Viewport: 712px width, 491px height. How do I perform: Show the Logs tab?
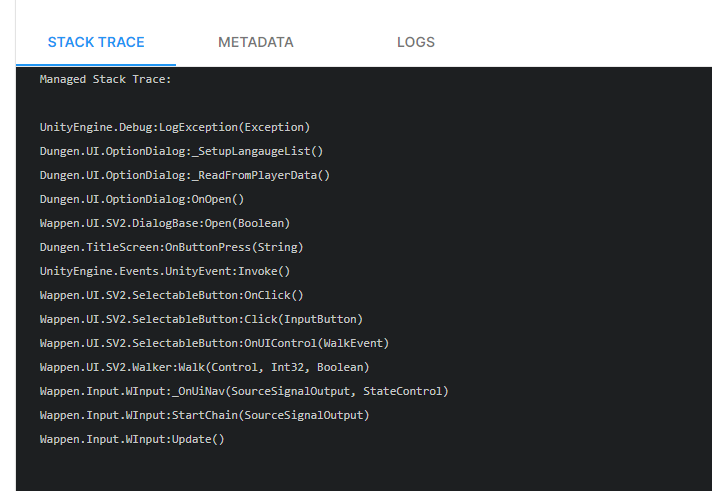point(416,42)
